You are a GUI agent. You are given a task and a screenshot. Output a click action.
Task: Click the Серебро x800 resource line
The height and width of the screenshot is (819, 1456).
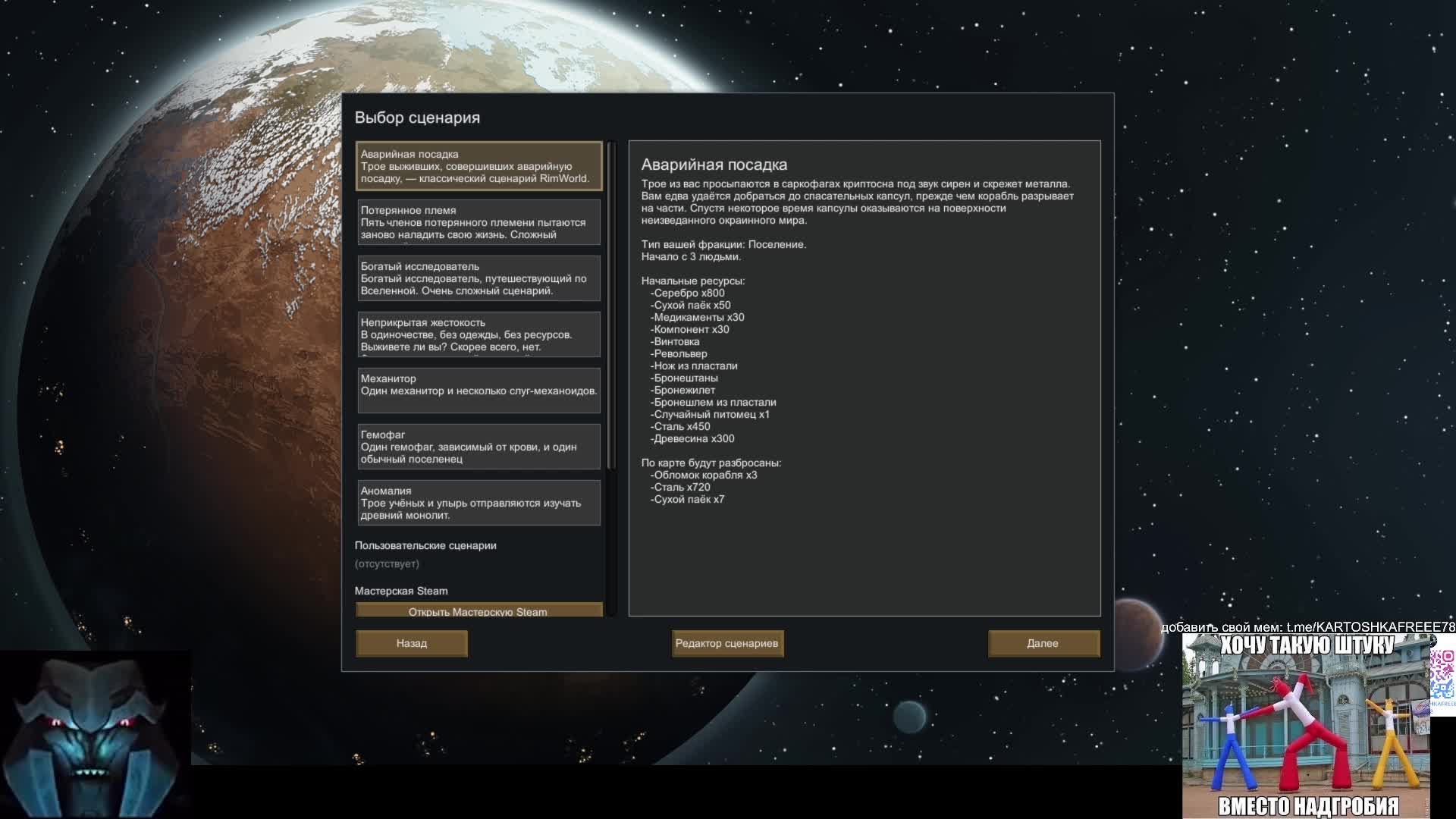pos(687,293)
